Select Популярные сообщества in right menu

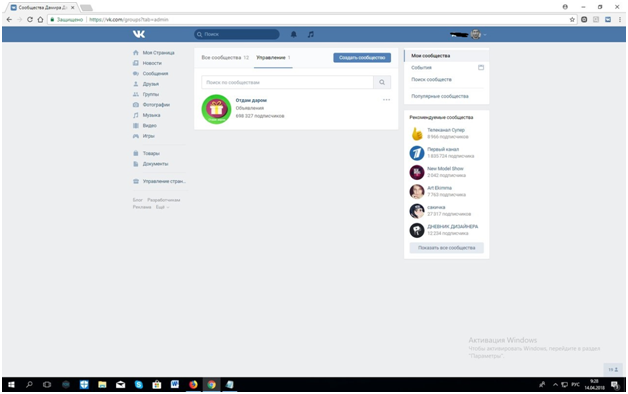pyautogui.click(x=440, y=96)
